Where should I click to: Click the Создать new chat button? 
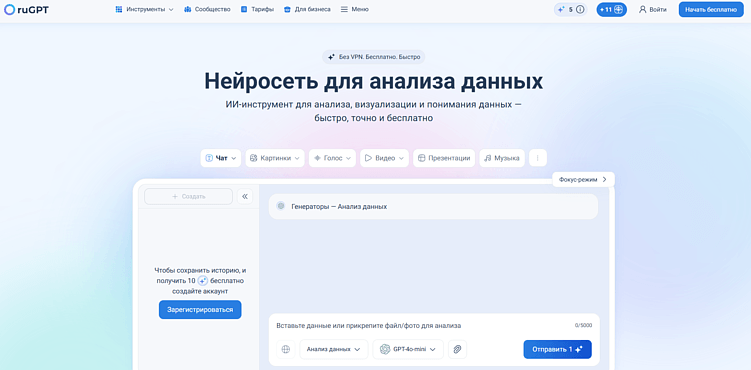(x=188, y=196)
